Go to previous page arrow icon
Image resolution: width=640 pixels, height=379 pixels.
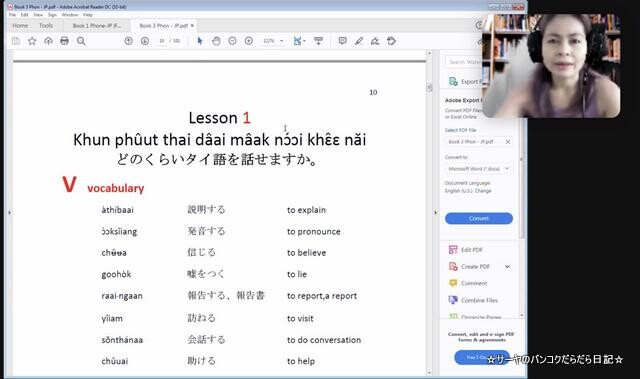[x=129, y=41]
